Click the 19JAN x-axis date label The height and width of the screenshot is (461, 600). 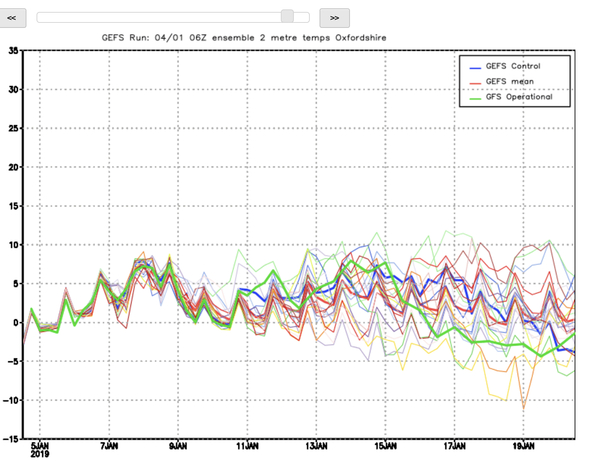click(522, 445)
